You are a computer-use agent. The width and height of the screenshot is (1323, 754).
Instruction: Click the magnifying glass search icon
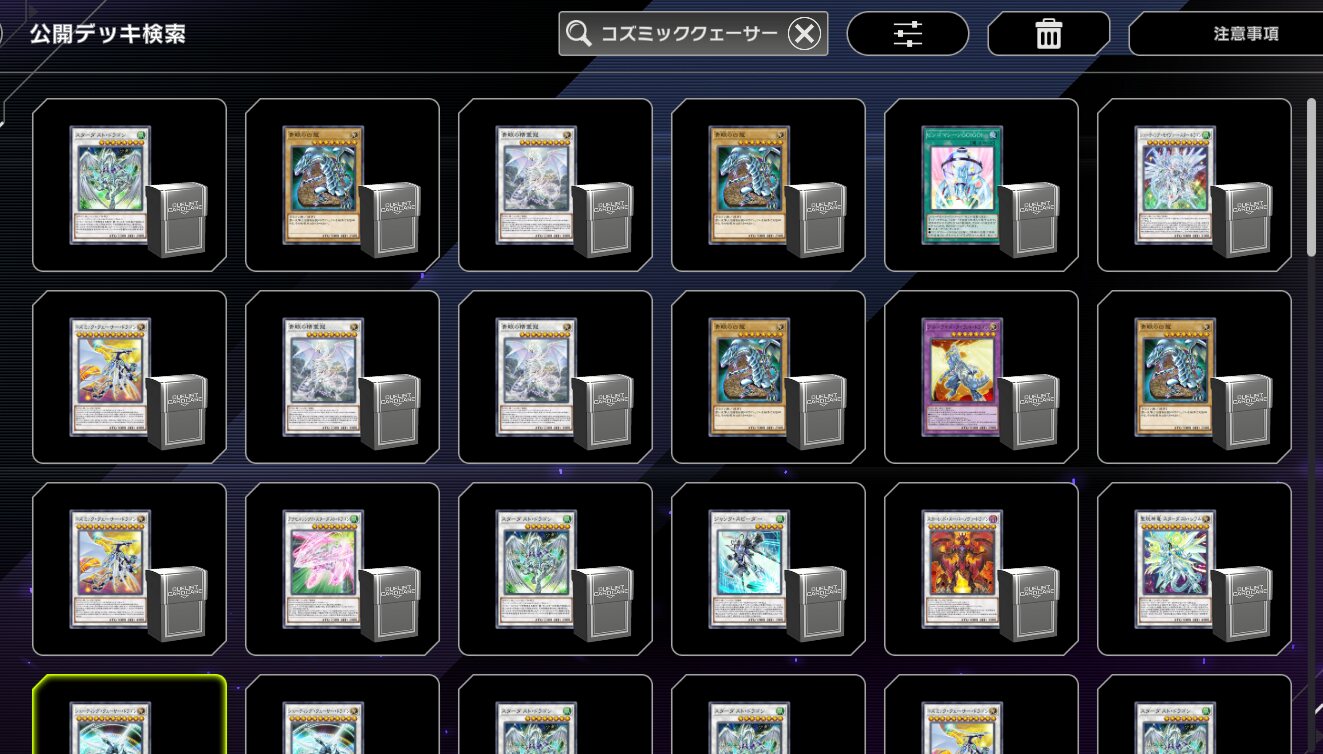[x=578, y=34]
